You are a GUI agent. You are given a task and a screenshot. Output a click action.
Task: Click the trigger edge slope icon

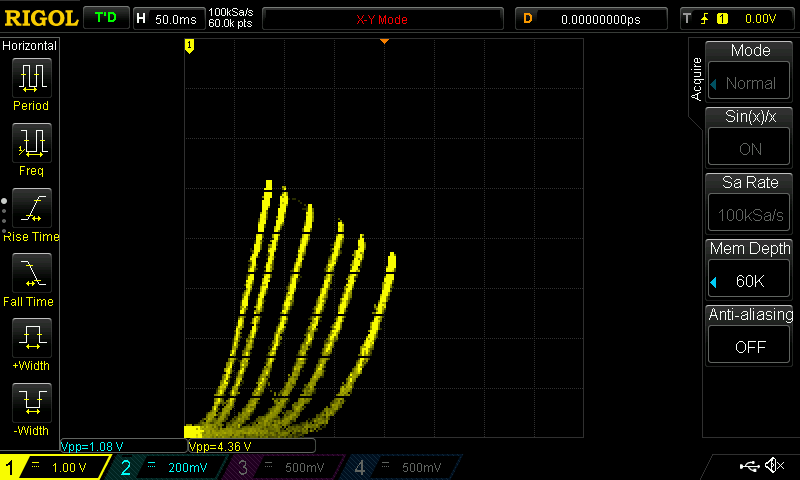coord(705,19)
